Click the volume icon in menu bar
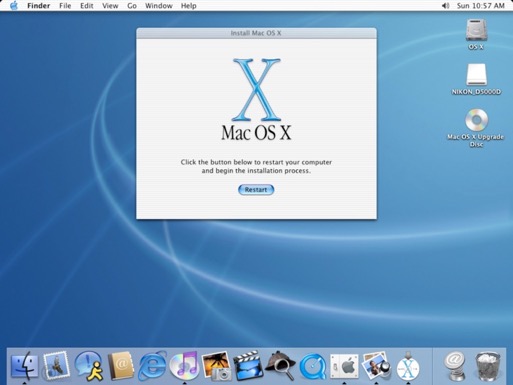The width and height of the screenshot is (513, 385). click(445, 6)
